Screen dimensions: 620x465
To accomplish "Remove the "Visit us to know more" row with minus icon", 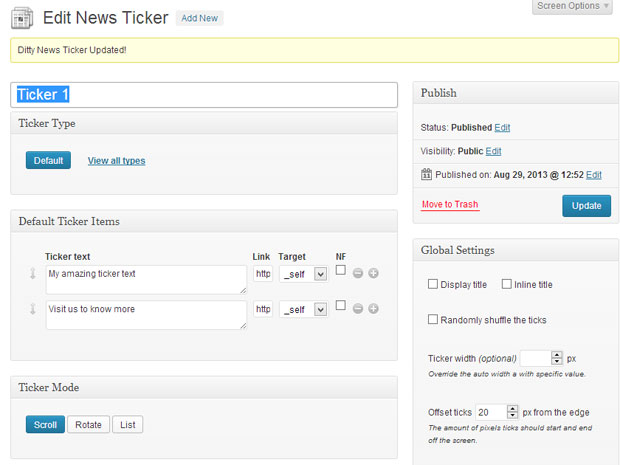I will click(358, 308).
